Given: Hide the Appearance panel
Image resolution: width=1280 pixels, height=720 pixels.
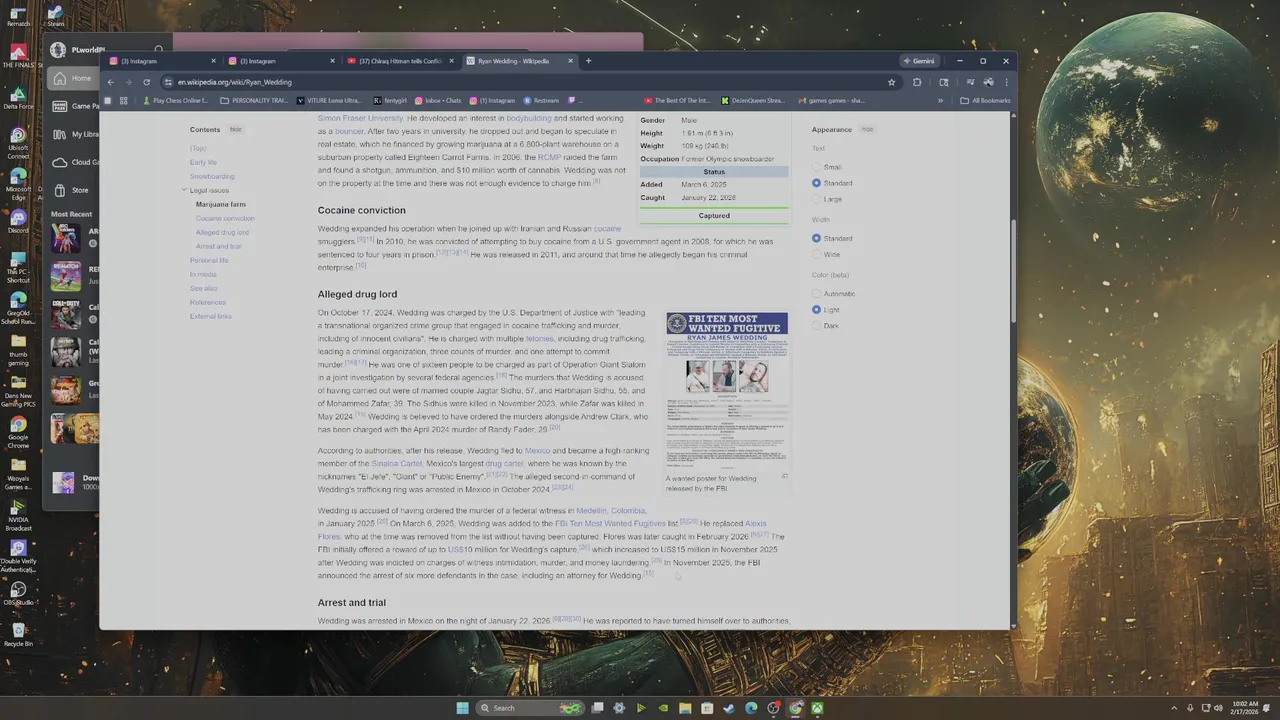Looking at the screenshot, I should [x=867, y=129].
